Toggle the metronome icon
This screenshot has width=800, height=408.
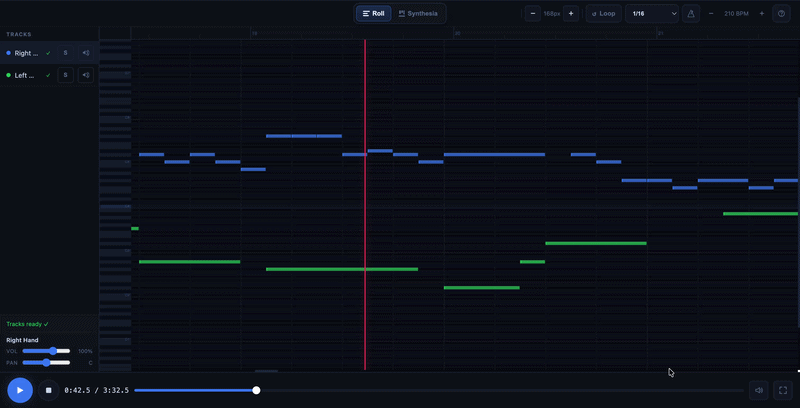tap(690, 14)
